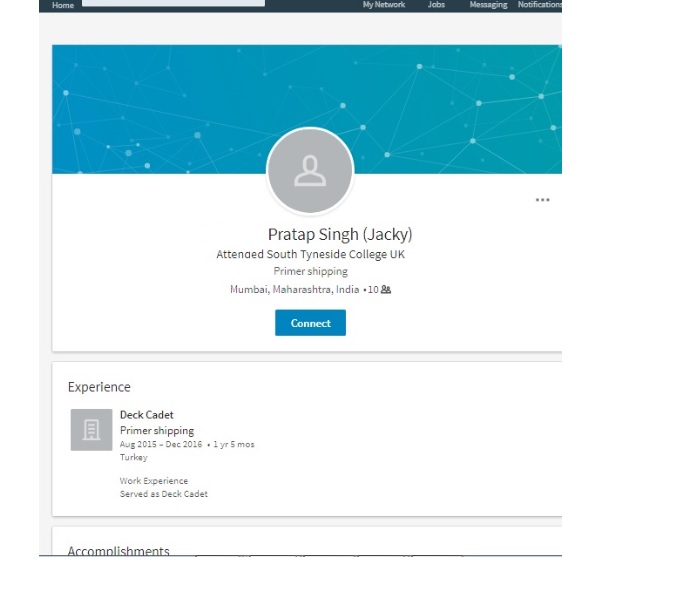The image size is (700, 598).
Task: Click the Mumbai, Maharashtra, India location text
Action: point(295,290)
